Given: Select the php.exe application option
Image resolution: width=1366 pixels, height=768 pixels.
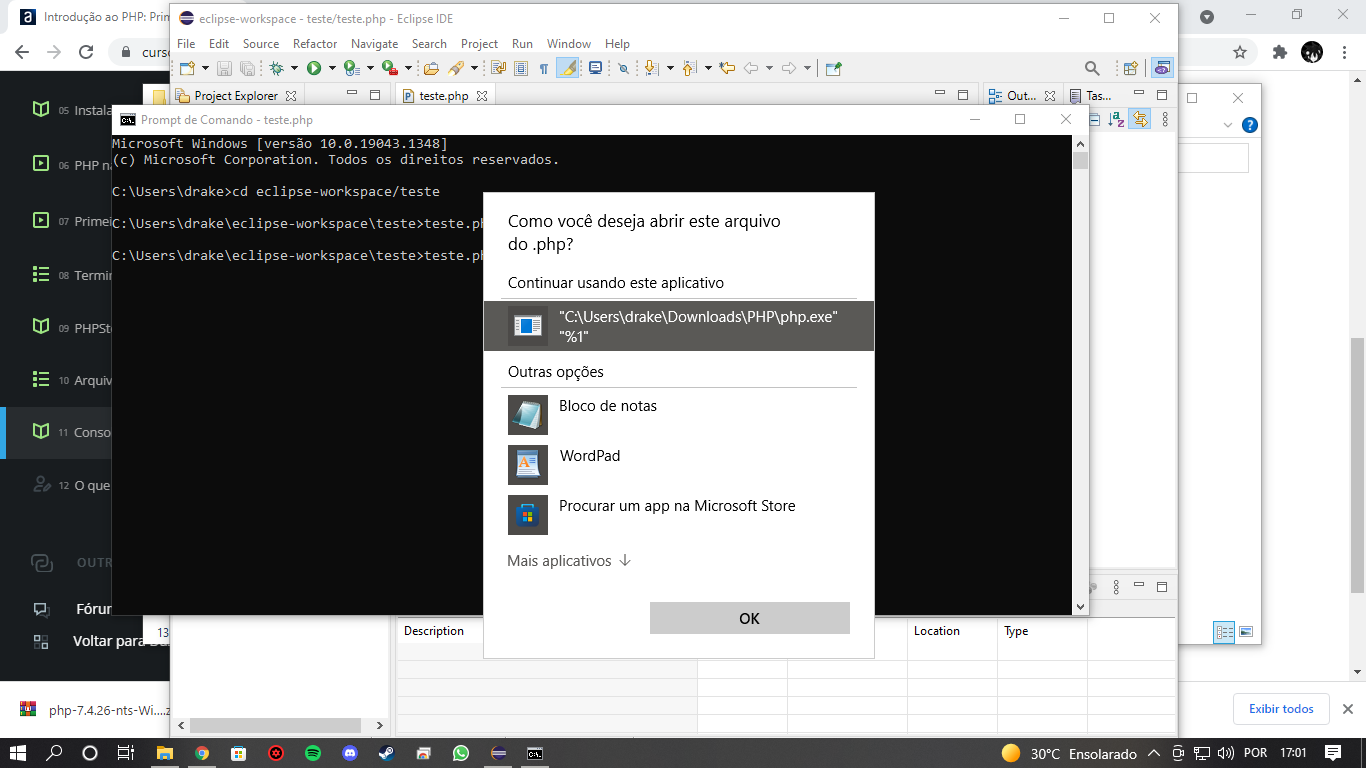Looking at the screenshot, I should coord(679,326).
